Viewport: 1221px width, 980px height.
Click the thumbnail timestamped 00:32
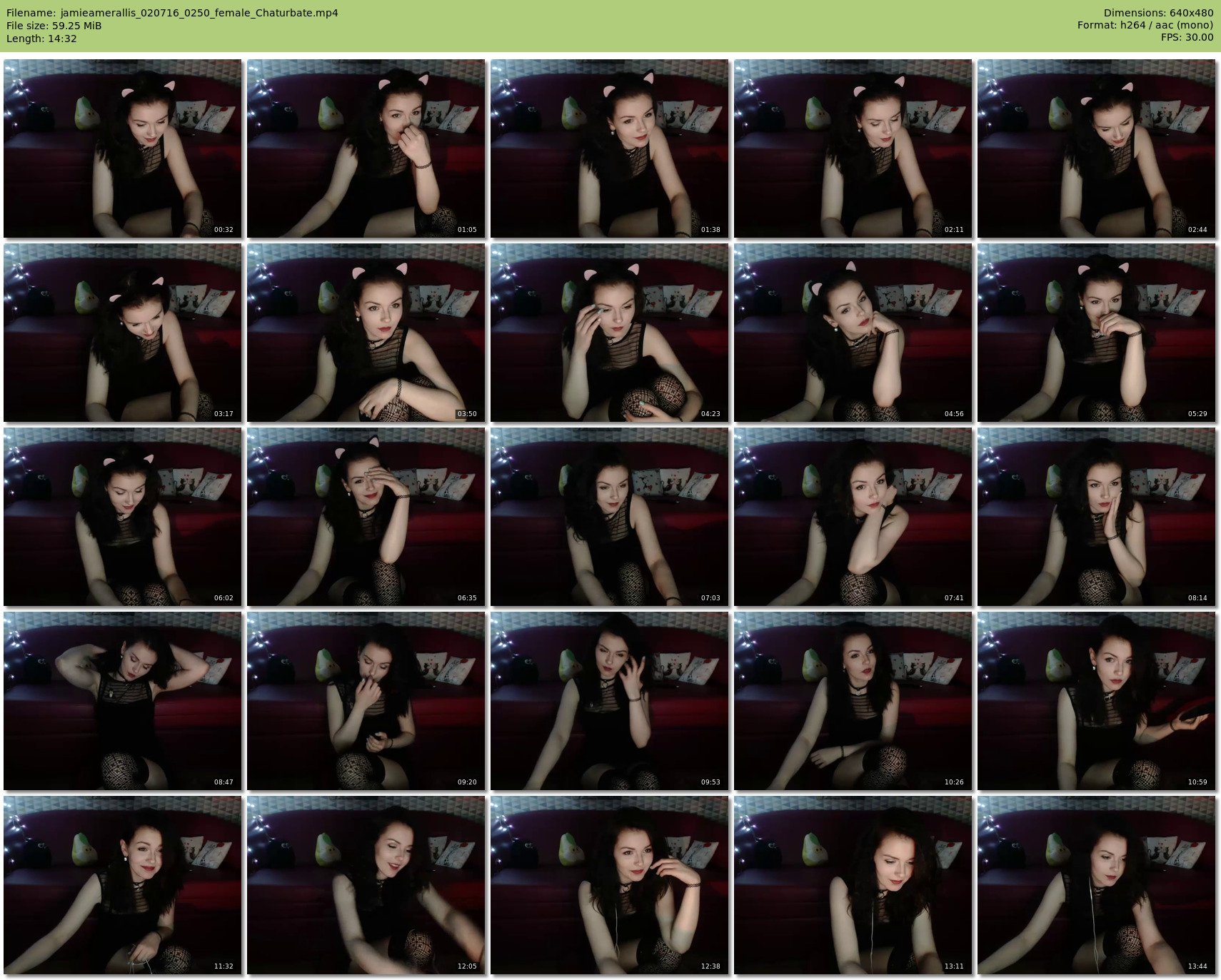tap(123, 148)
